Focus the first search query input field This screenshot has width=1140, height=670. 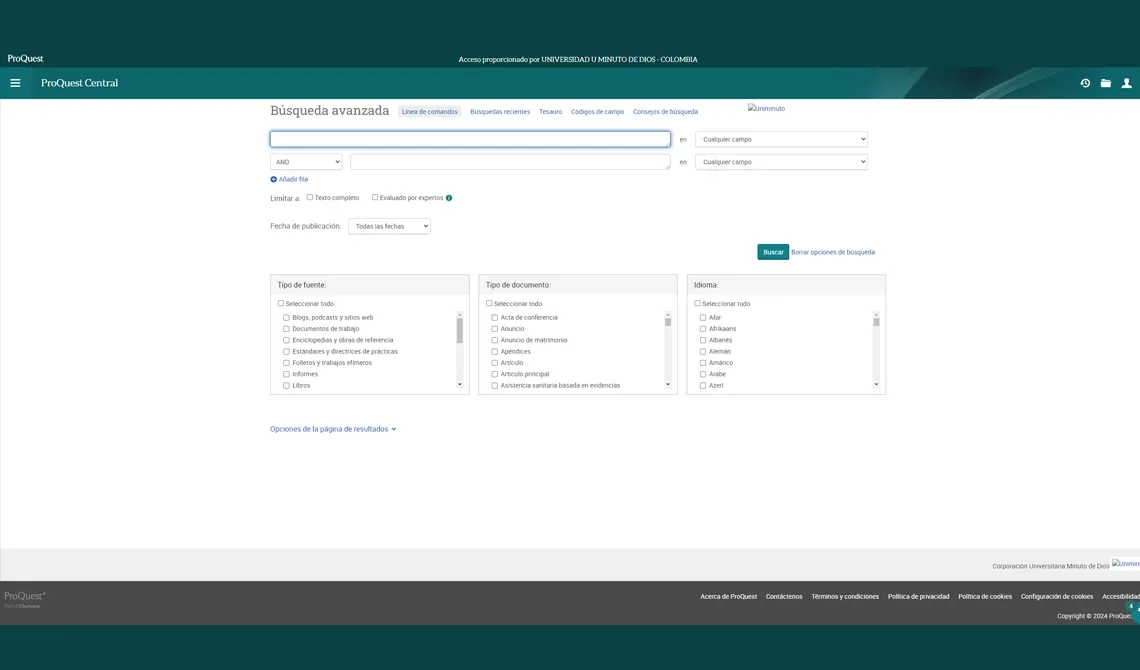click(470, 140)
